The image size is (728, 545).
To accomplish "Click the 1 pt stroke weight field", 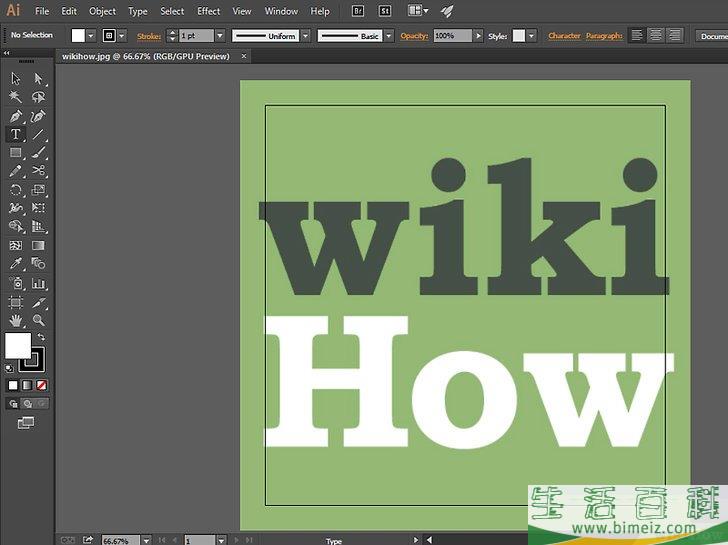I will pos(196,36).
